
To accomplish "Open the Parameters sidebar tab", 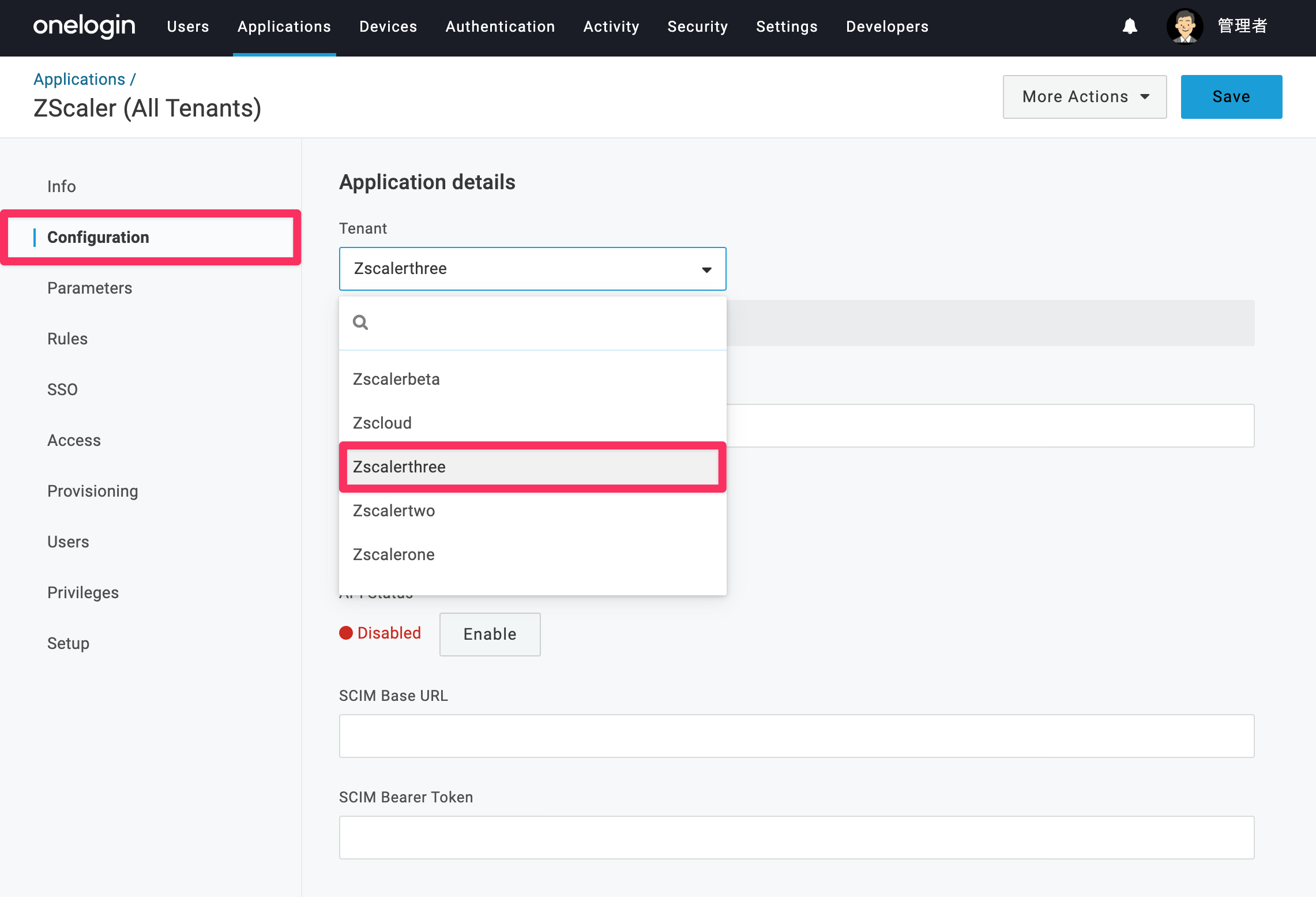I will [89, 288].
